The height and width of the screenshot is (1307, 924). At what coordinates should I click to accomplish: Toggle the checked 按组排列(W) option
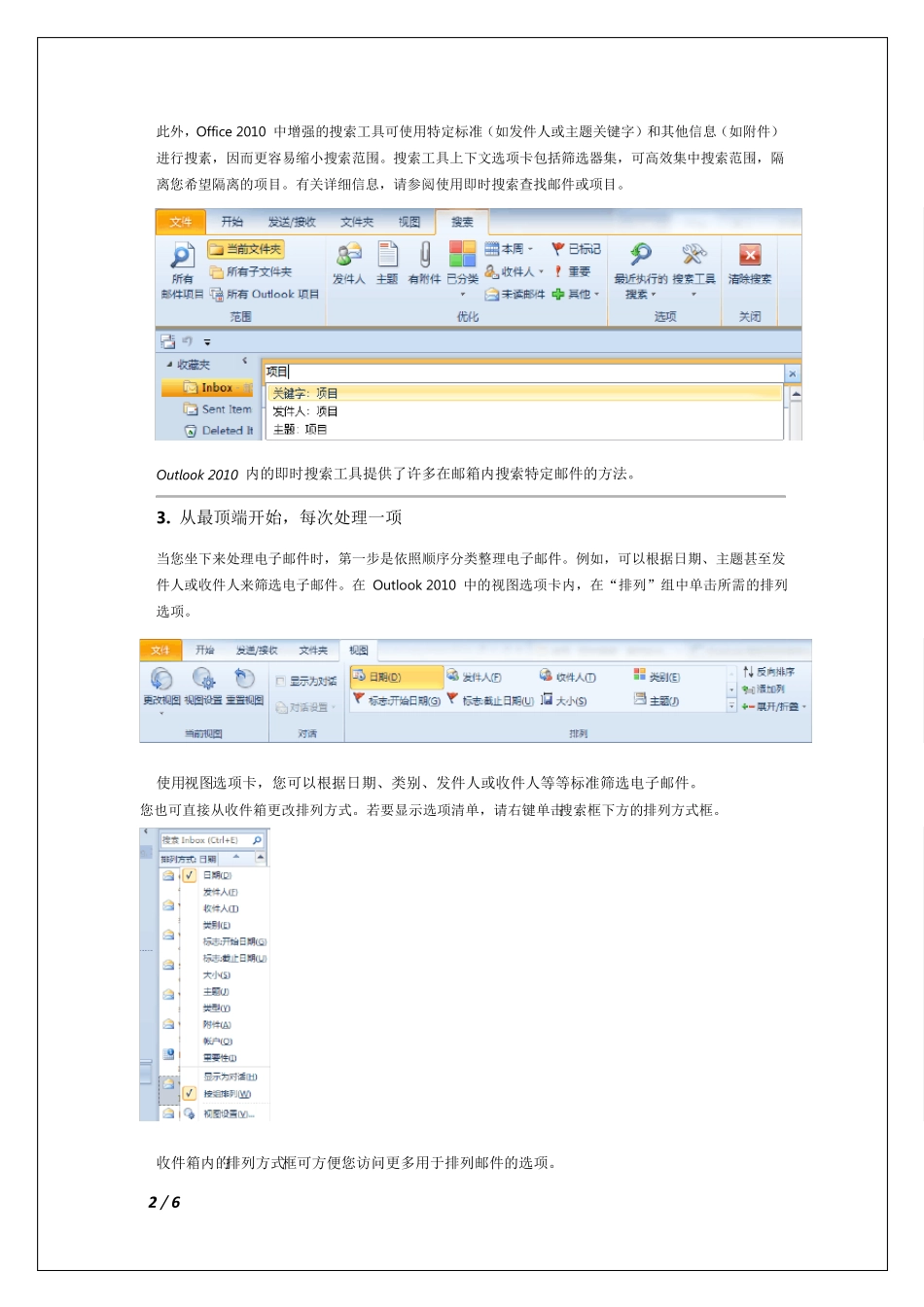tap(190, 1093)
